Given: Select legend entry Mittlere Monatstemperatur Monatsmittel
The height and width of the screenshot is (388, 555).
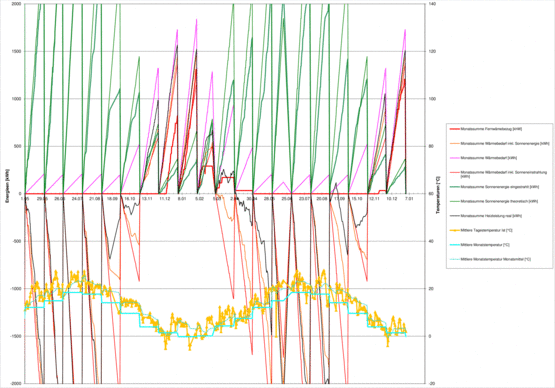Looking at the screenshot, I should pos(490,259).
